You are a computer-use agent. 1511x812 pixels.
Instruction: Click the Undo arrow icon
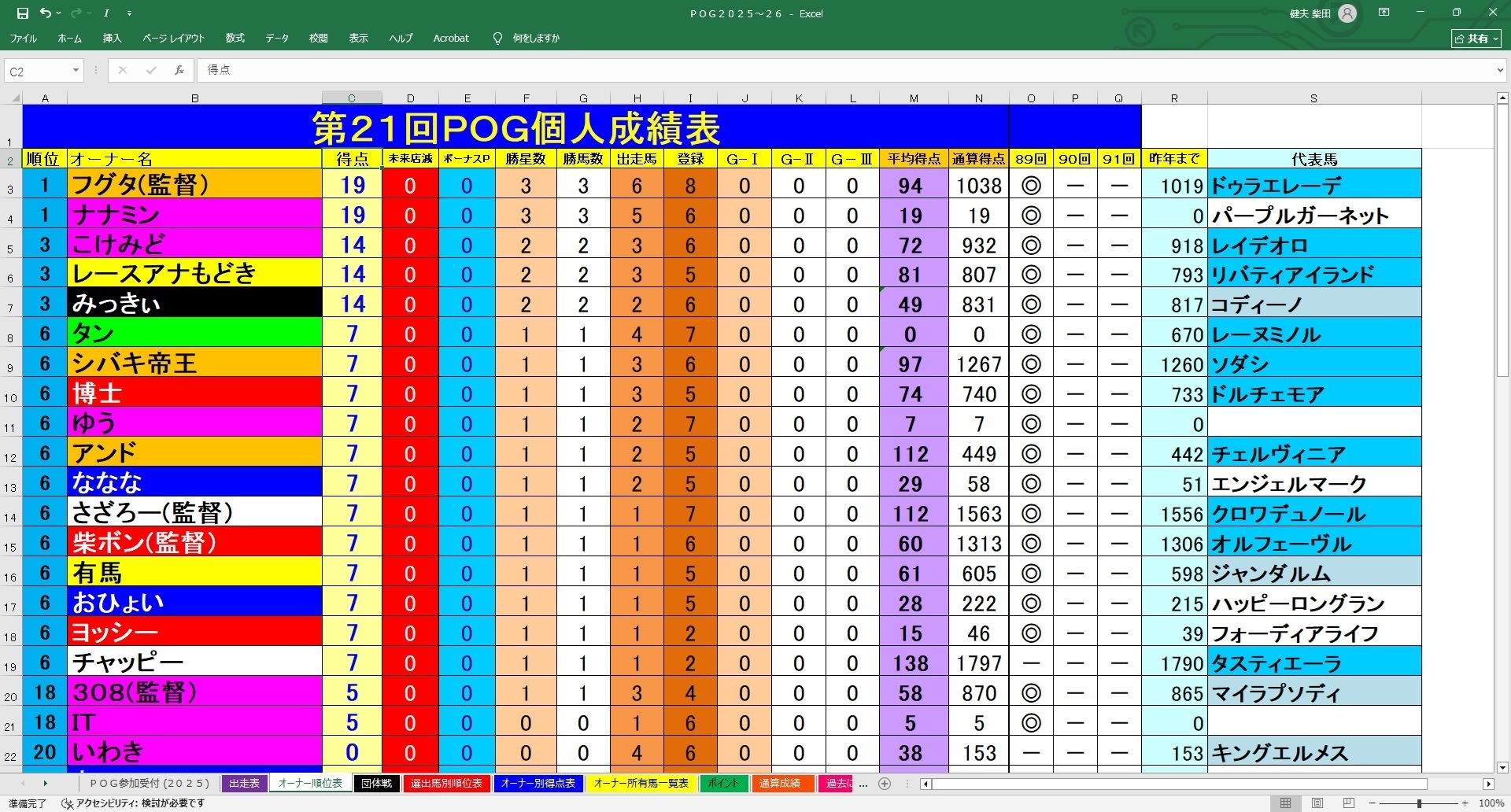pos(46,13)
